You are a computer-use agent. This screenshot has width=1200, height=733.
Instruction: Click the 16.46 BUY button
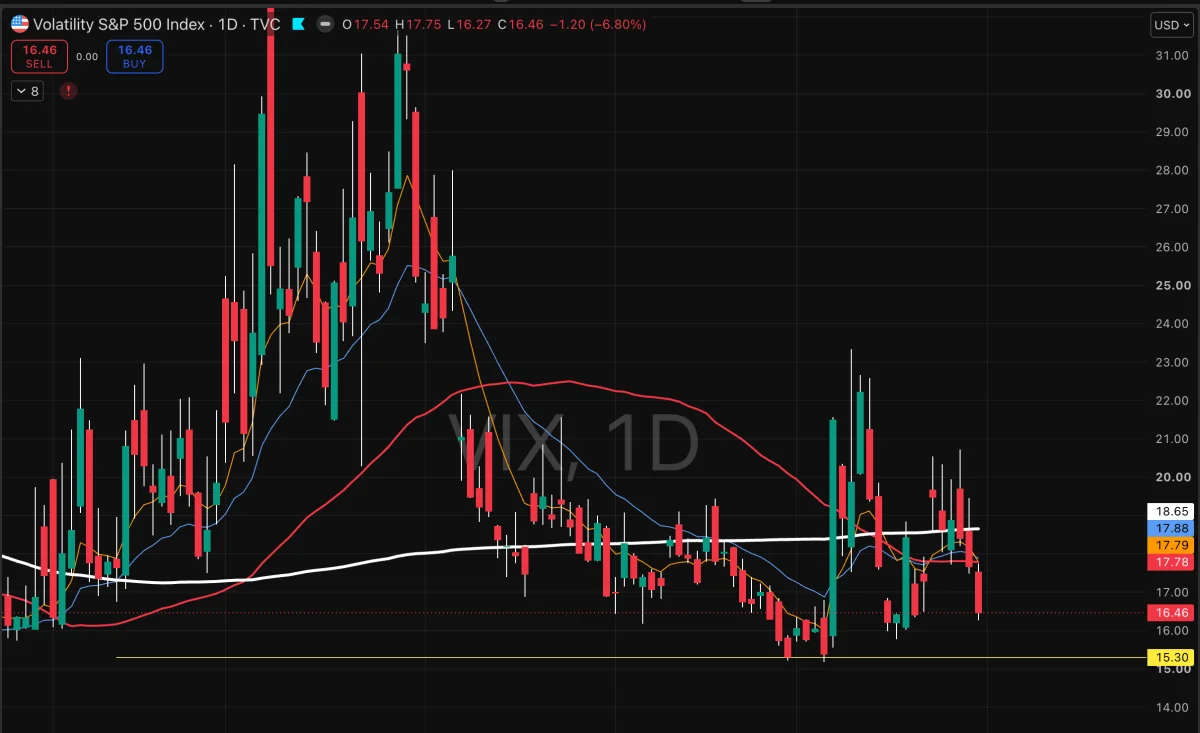(x=134, y=56)
